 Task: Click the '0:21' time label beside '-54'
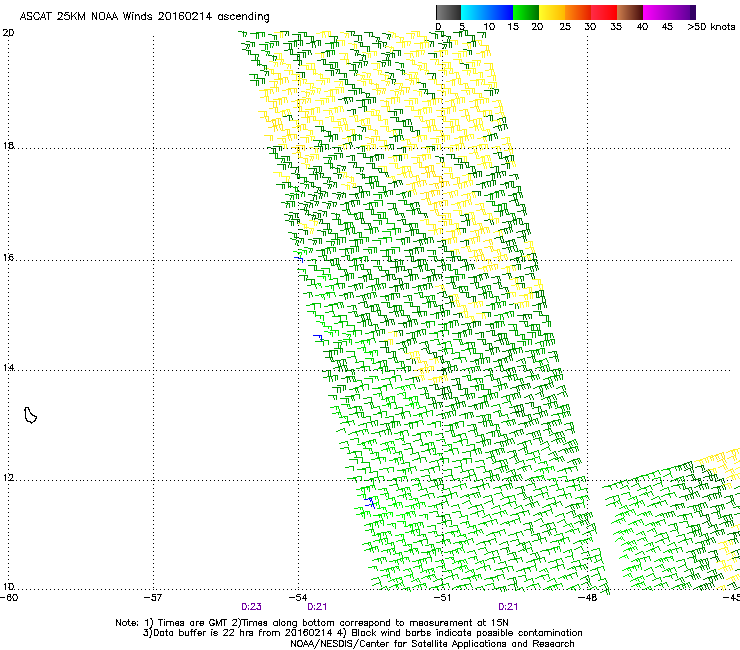pyautogui.click(x=317, y=607)
